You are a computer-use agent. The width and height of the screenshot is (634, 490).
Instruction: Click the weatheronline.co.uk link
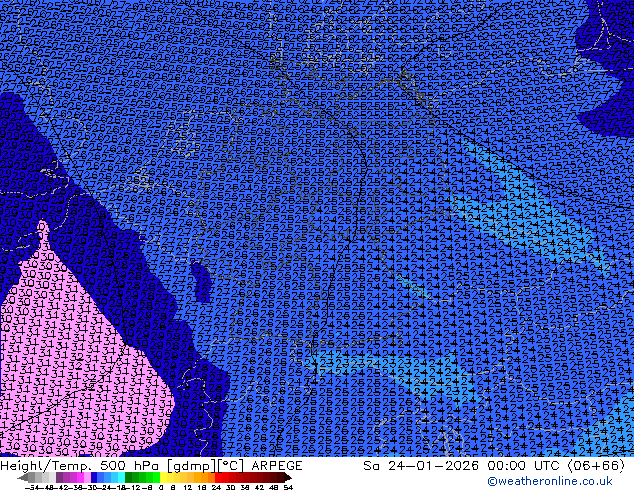tap(549, 481)
